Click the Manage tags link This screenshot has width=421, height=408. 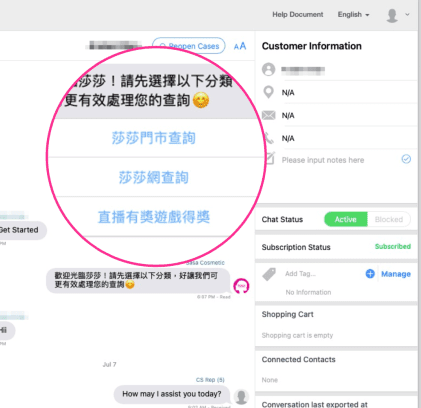tap(396, 274)
